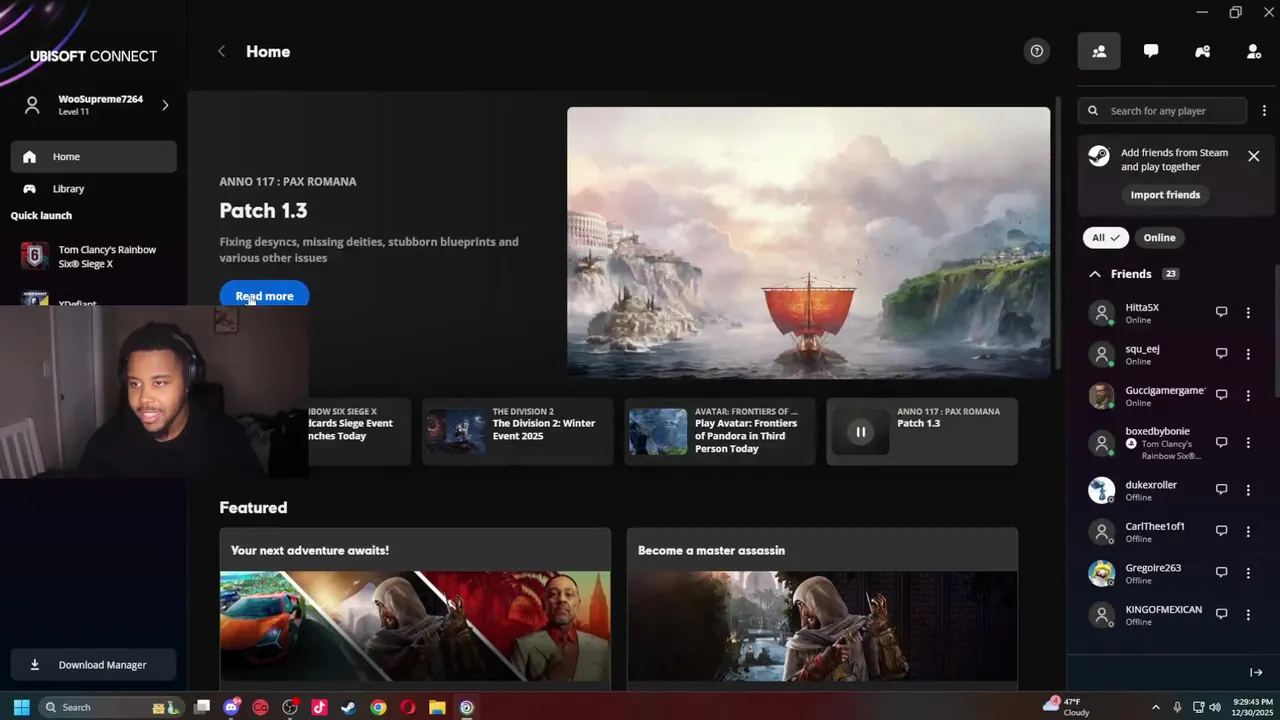Open chat with squ_eej
This screenshot has width=1280, height=720.
(1221, 353)
